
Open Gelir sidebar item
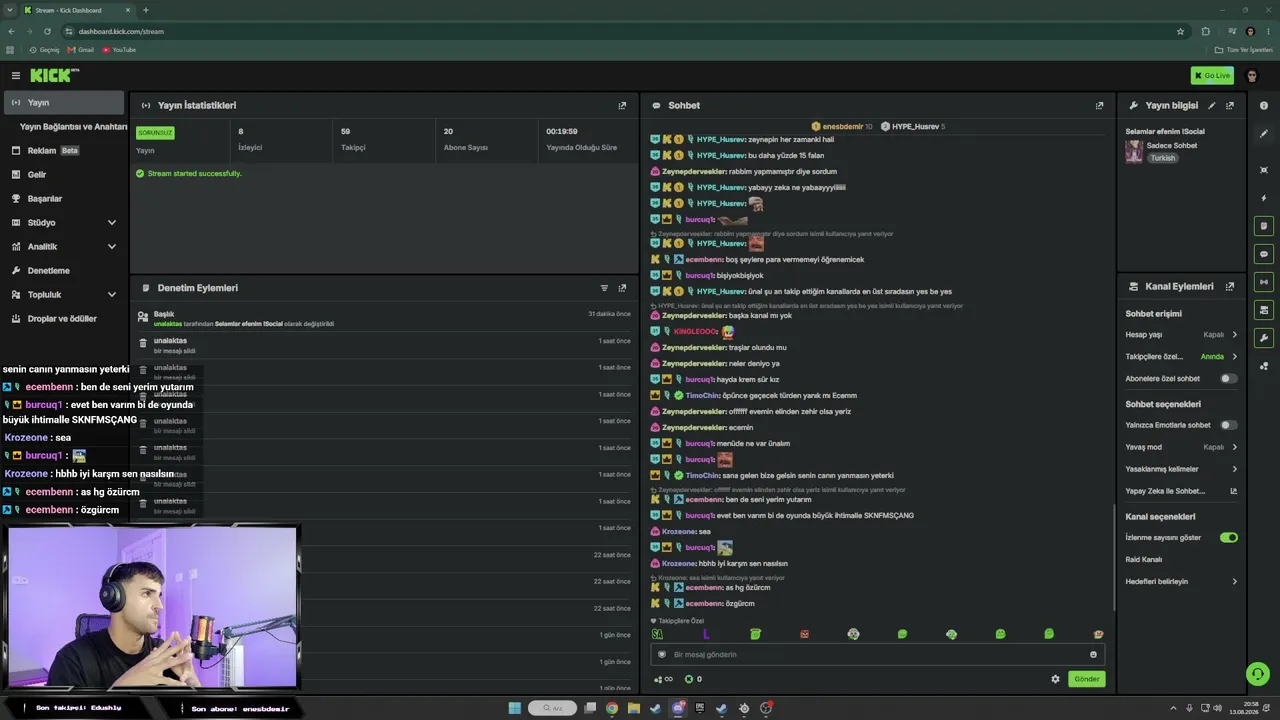pyautogui.click(x=64, y=174)
